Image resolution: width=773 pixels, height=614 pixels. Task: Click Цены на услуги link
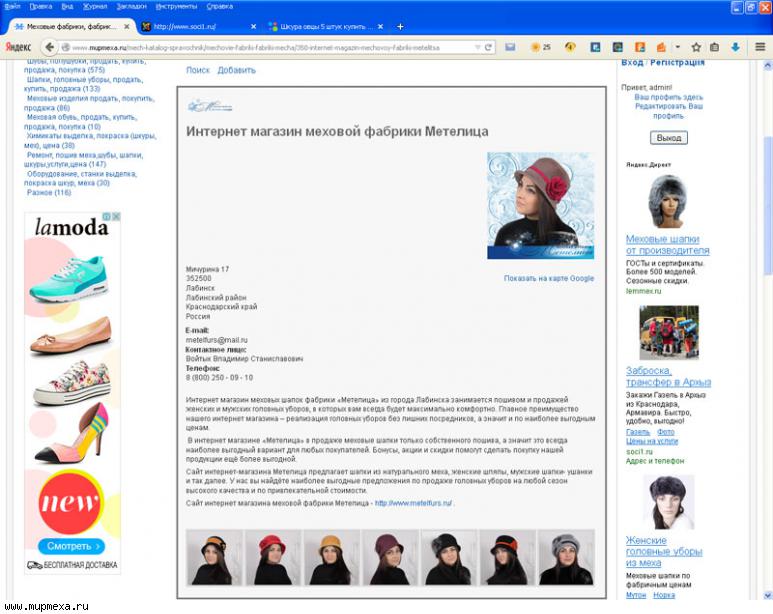pyautogui.click(x=652, y=441)
